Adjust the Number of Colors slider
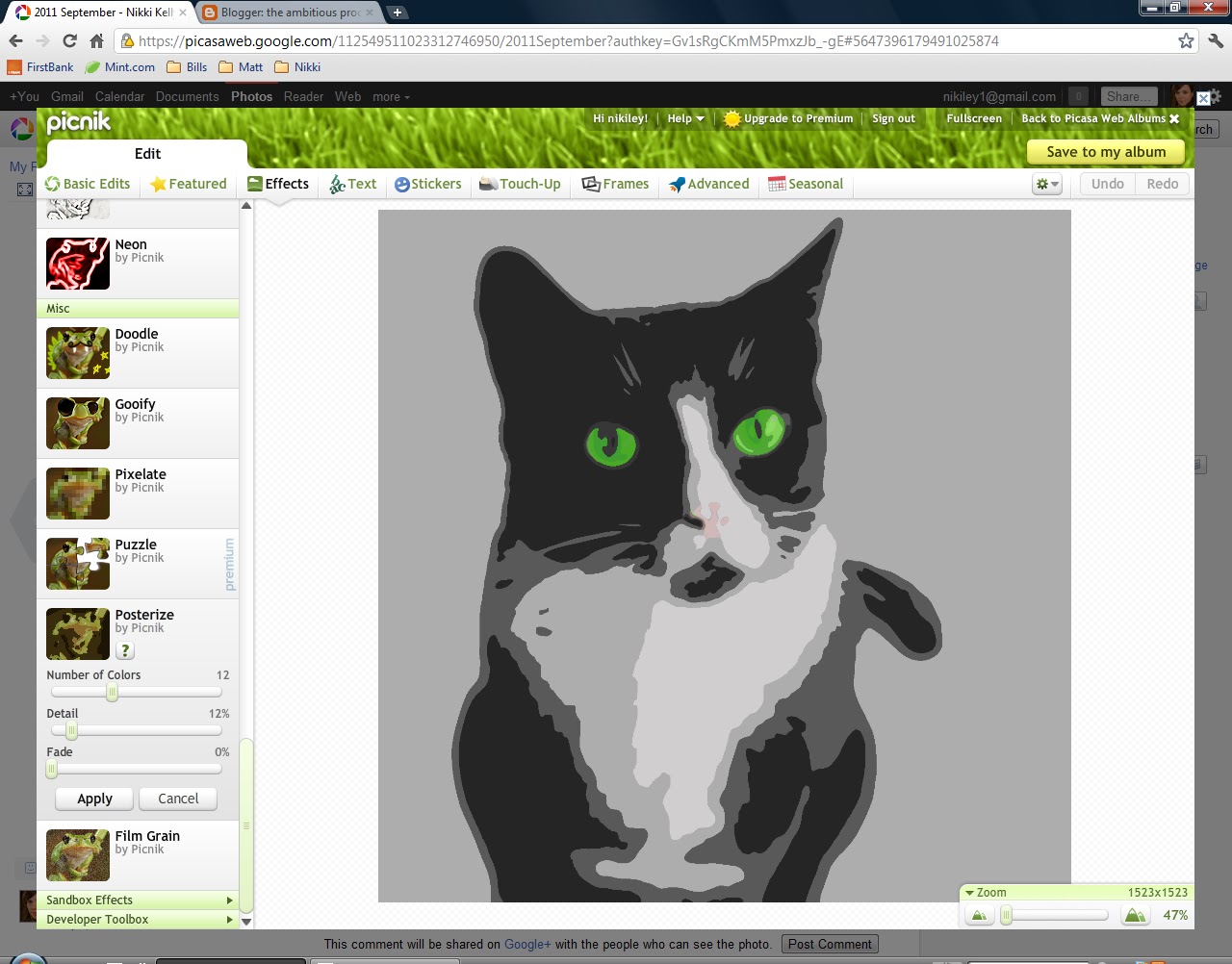 [x=112, y=693]
